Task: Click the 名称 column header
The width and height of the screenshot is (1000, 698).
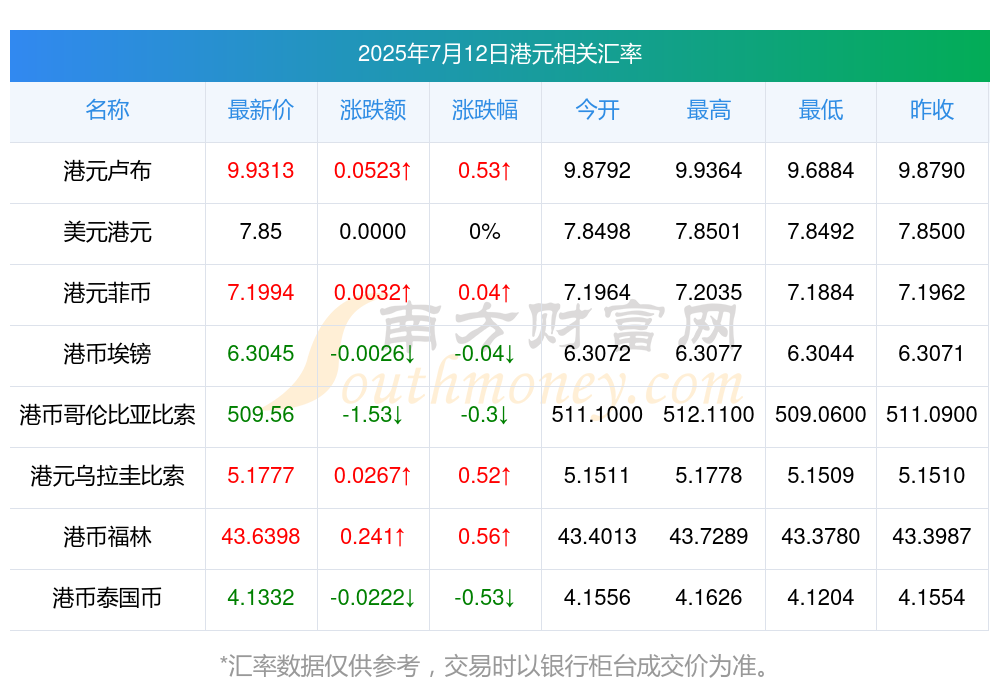Action: click(107, 110)
